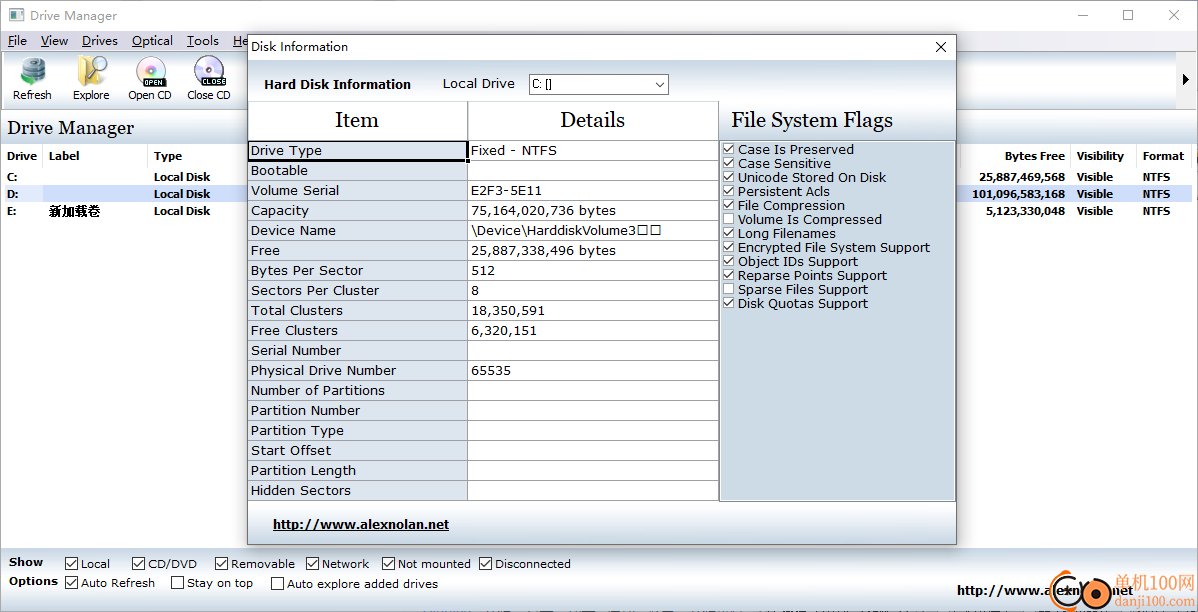The width and height of the screenshot is (1198, 612).
Task: Open the Drives menu
Action: 99,40
